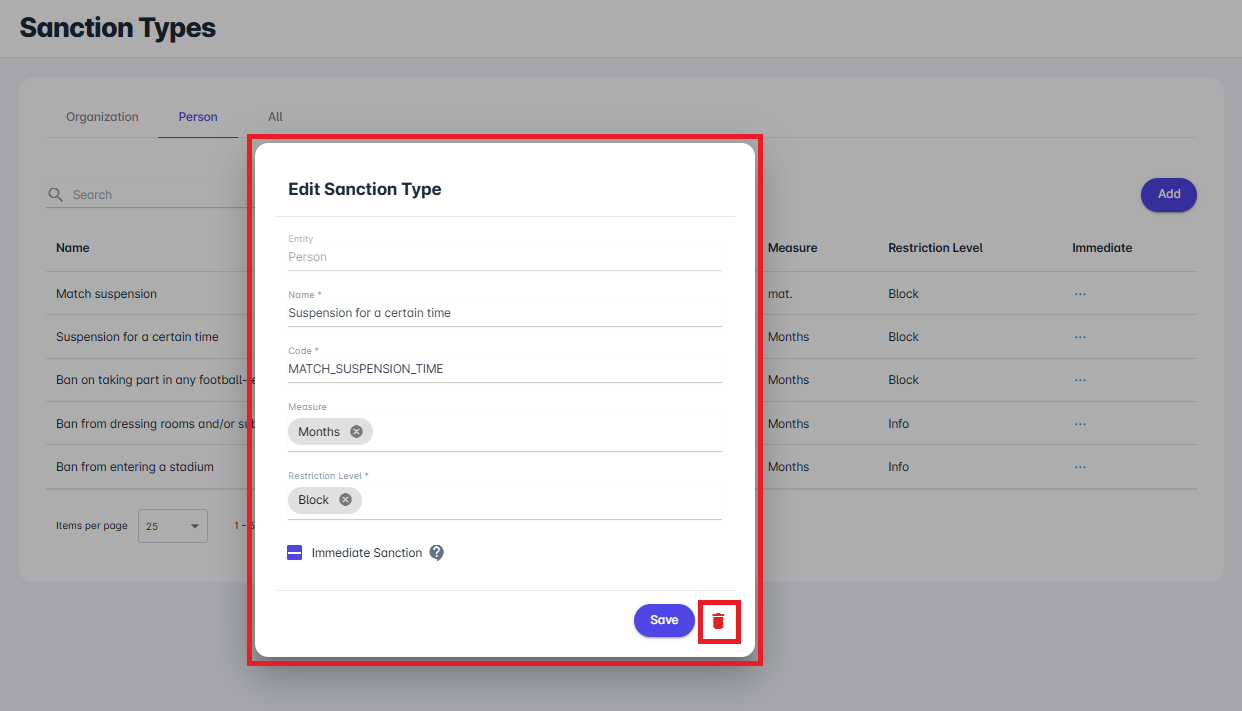Remove the Months chip from Measure

(x=356, y=432)
